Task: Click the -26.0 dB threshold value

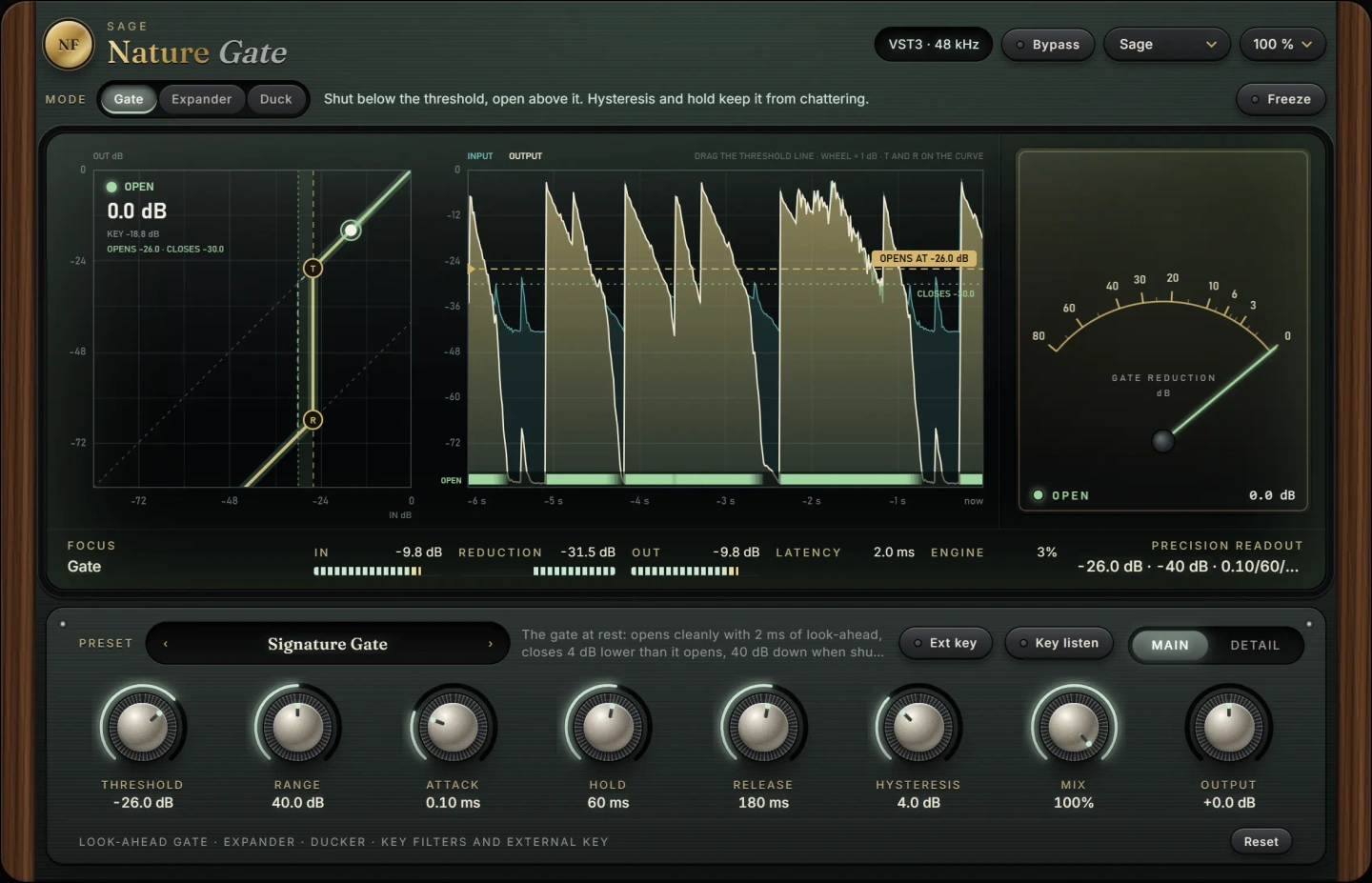Action: pyautogui.click(x=143, y=803)
